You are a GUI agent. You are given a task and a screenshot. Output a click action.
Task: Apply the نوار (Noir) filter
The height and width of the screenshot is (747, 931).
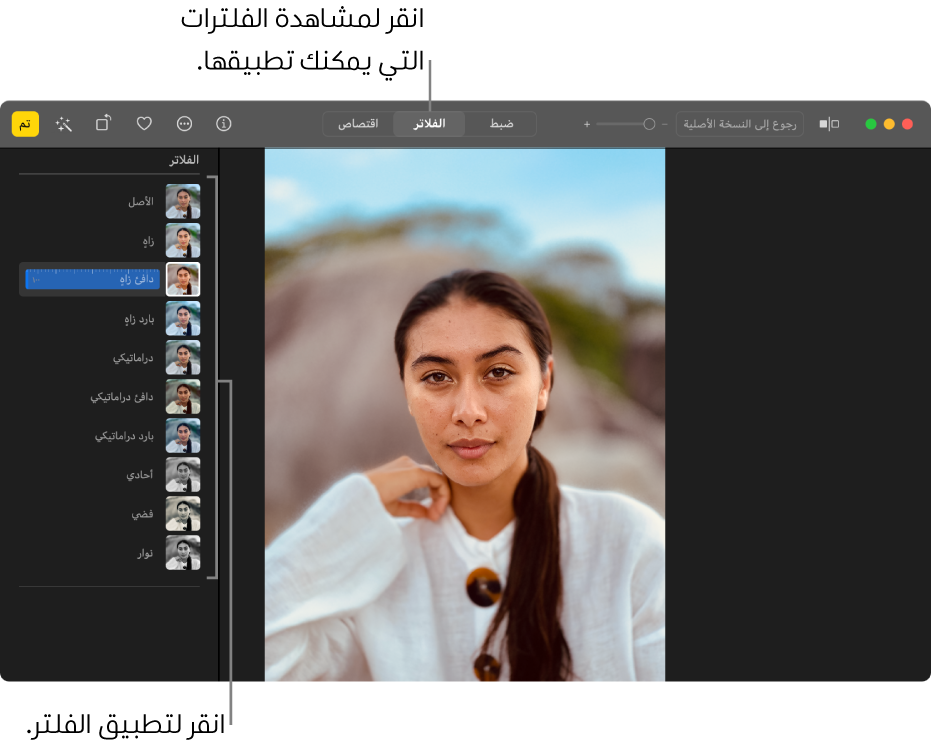coord(182,553)
